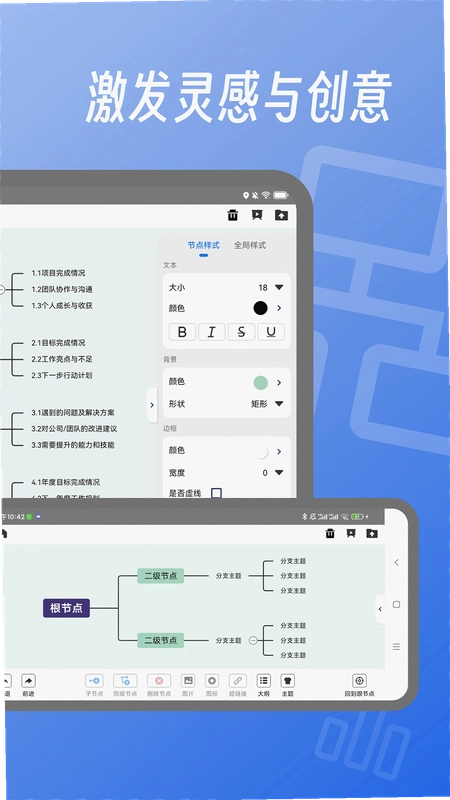Click the 前进 redo arrow icon
Viewport: 450px width, 800px height.
click(x=28, y=681)
